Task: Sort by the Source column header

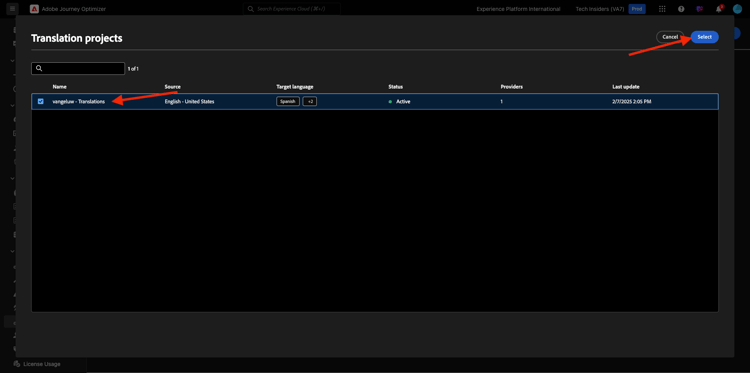Action: (173, 87)
